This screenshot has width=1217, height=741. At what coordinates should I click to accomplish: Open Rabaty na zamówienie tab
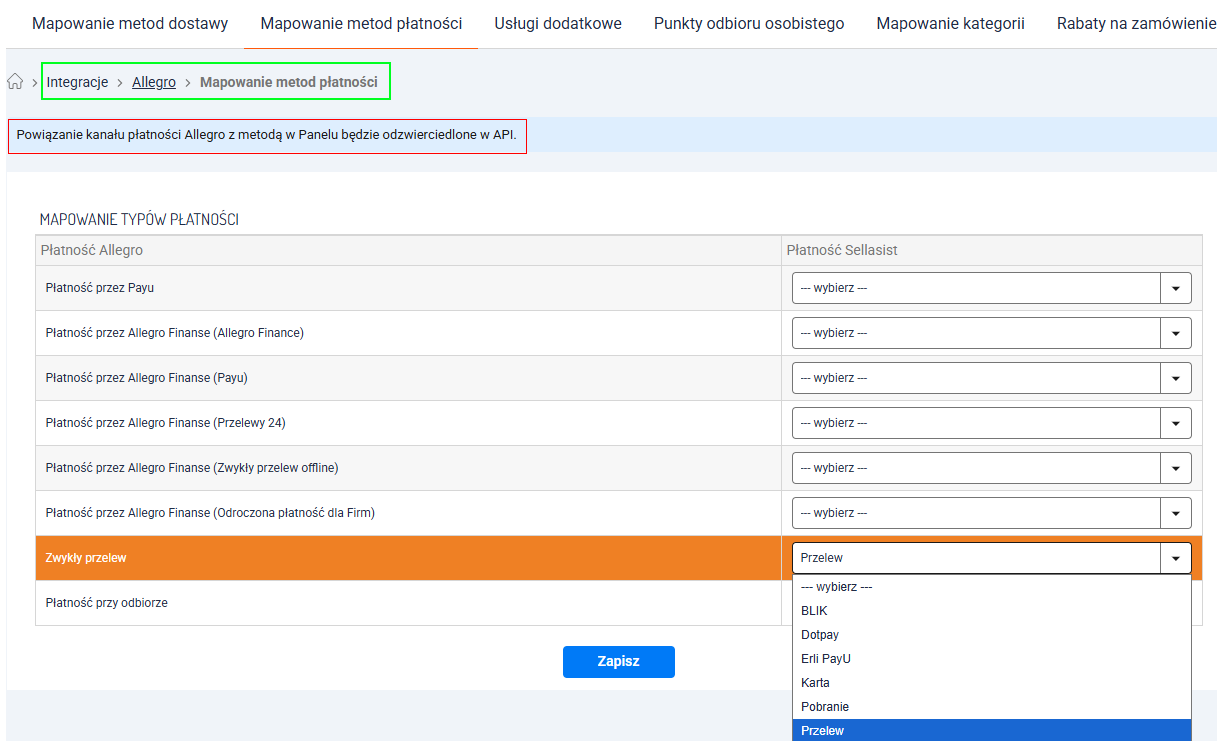pos(1136,23)
